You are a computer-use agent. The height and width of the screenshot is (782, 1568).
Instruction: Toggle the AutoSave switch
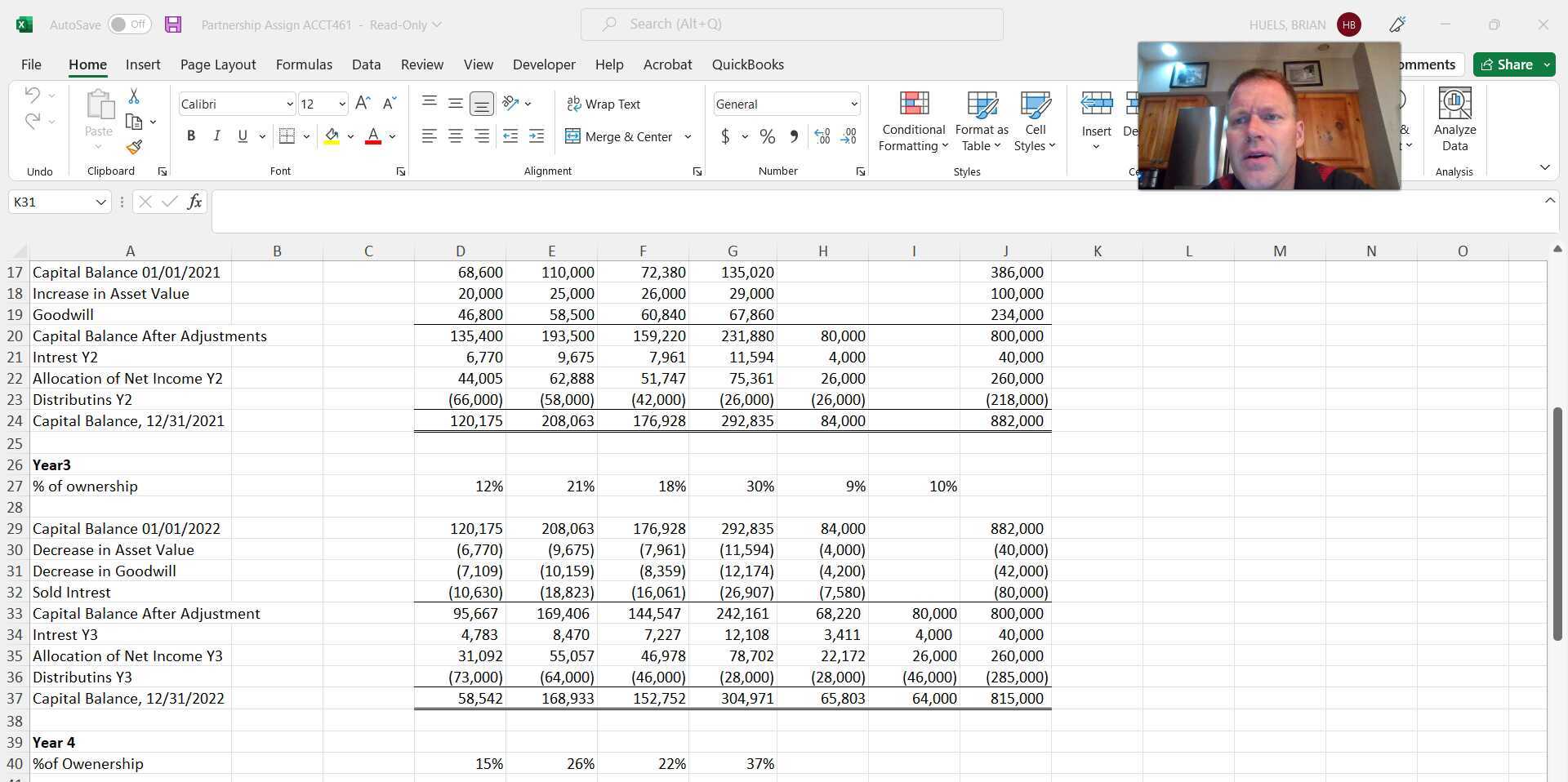[x=129, y=24]
